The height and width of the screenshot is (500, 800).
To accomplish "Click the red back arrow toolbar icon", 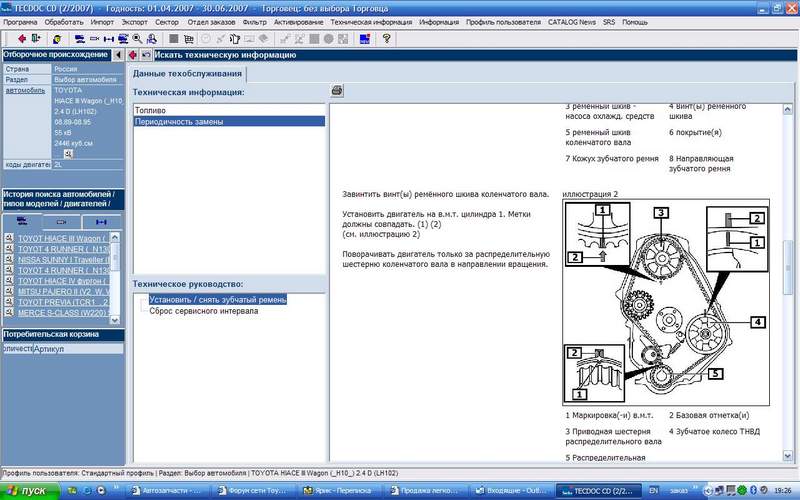I will tap(22, 38).
